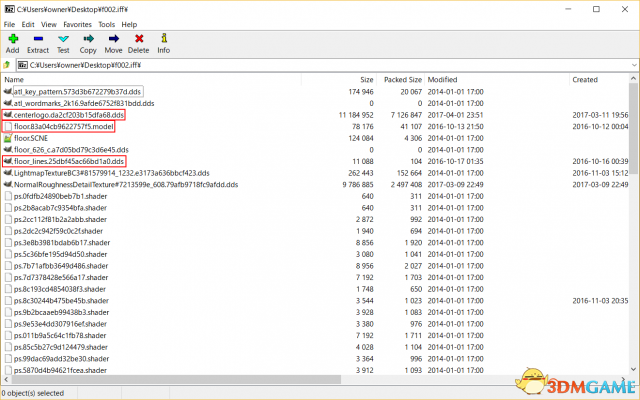Select atl_key_pattern.573d3b672279b37d.dds file
640x400 pixels.
click(77, 91)
